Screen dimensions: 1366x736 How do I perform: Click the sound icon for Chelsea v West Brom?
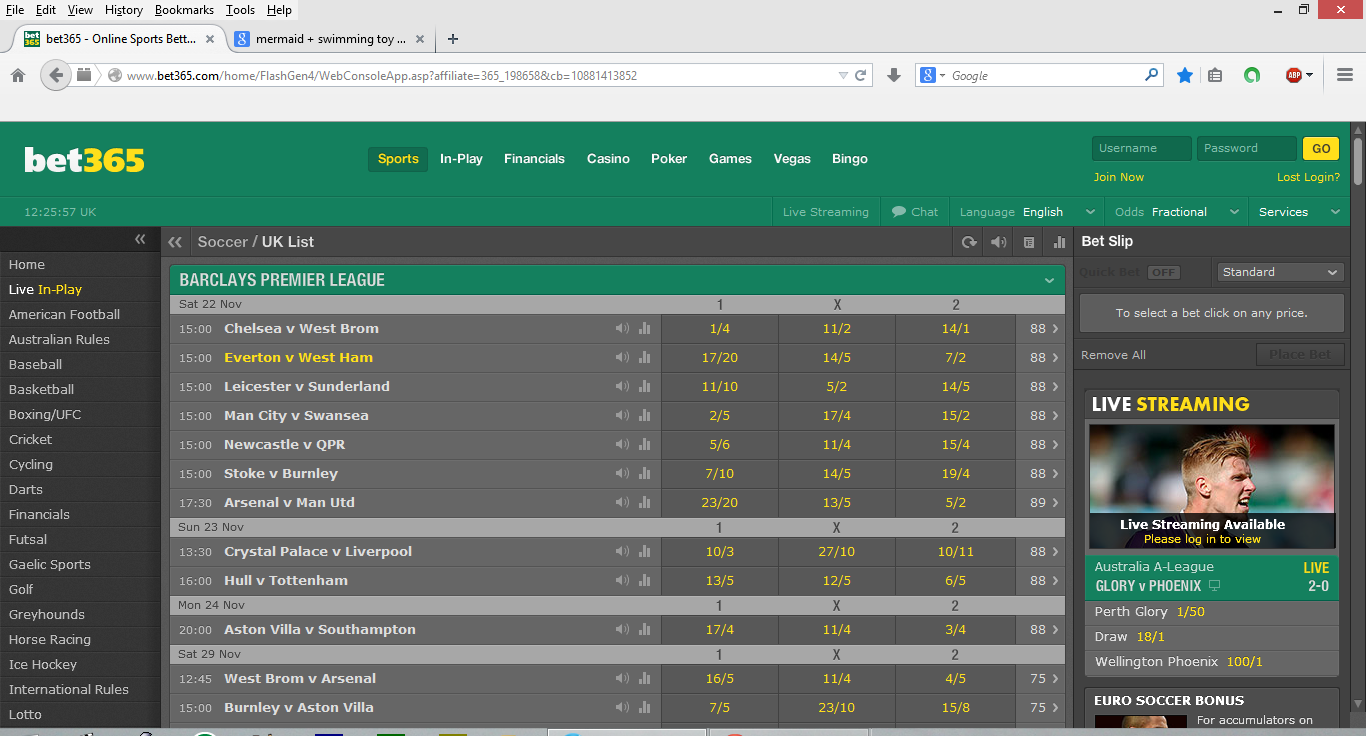pos(622,328)
